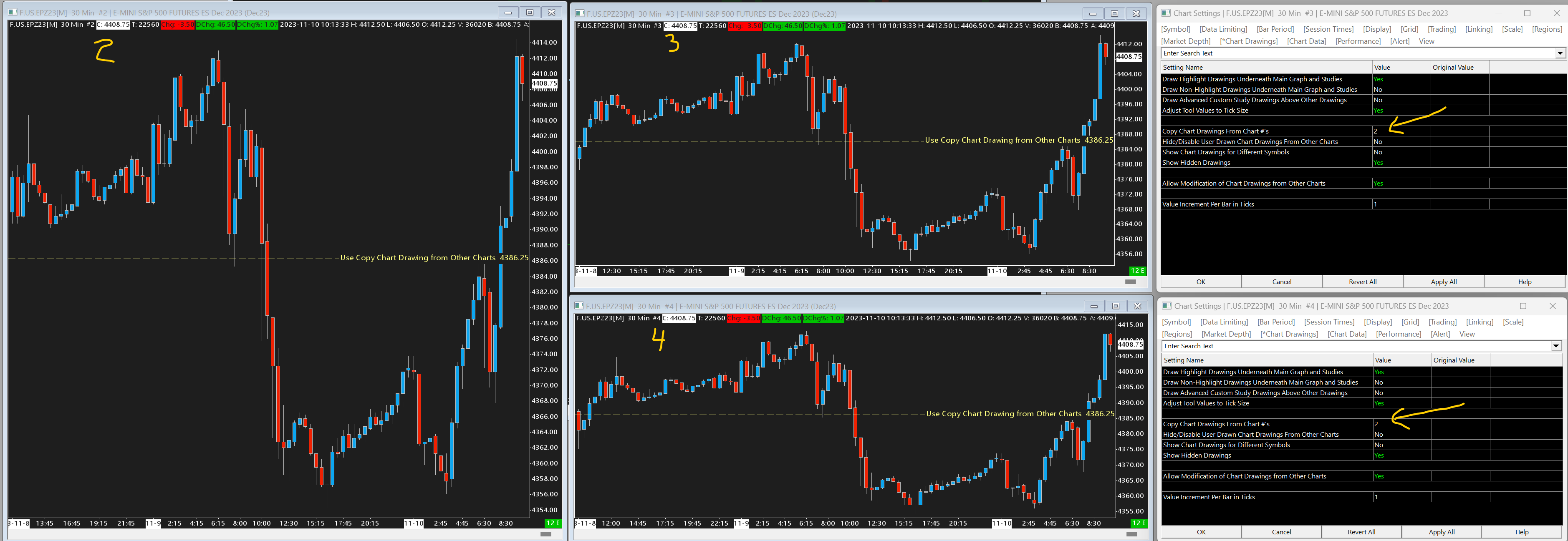Screen dimensions: 1568x541
Task: Toggle 'Show Hidden Drawings' value in #3 settings
Action: click(1378, 163)
